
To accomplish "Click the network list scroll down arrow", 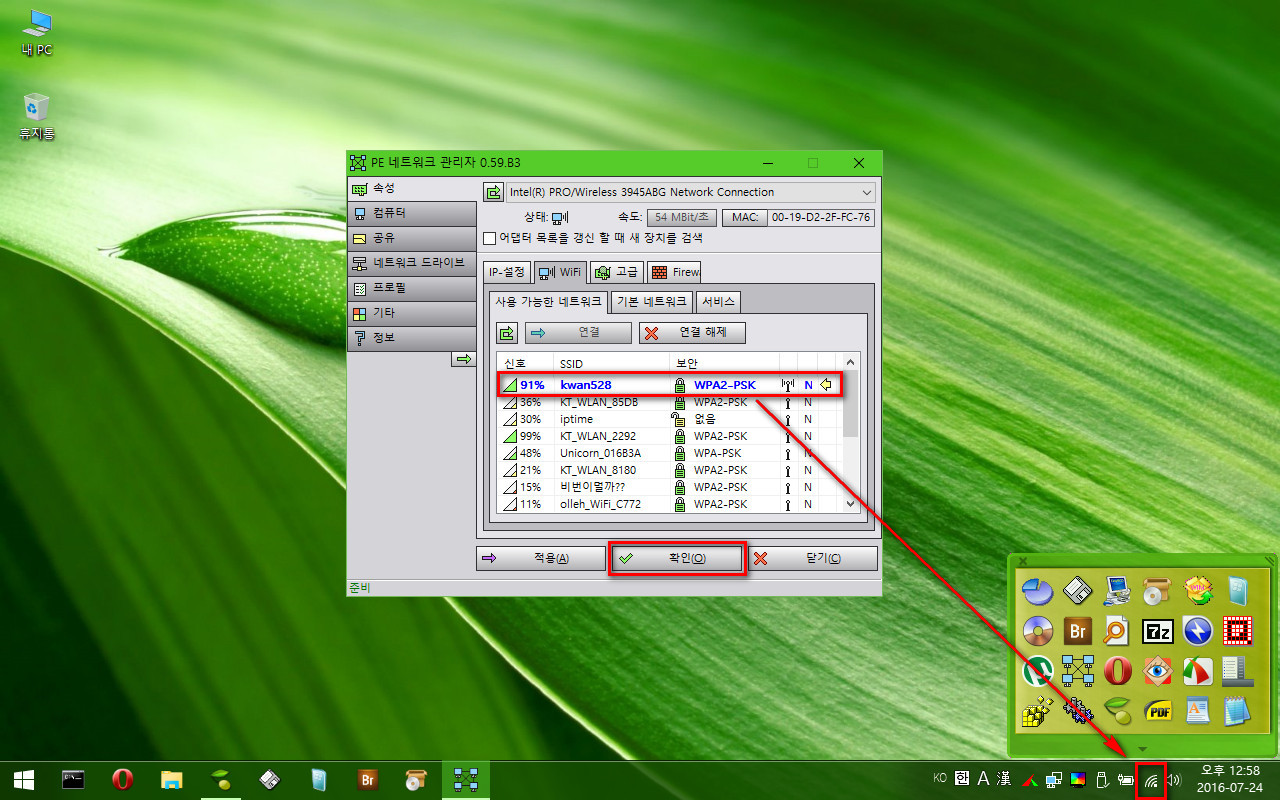I will coord(851,504).
